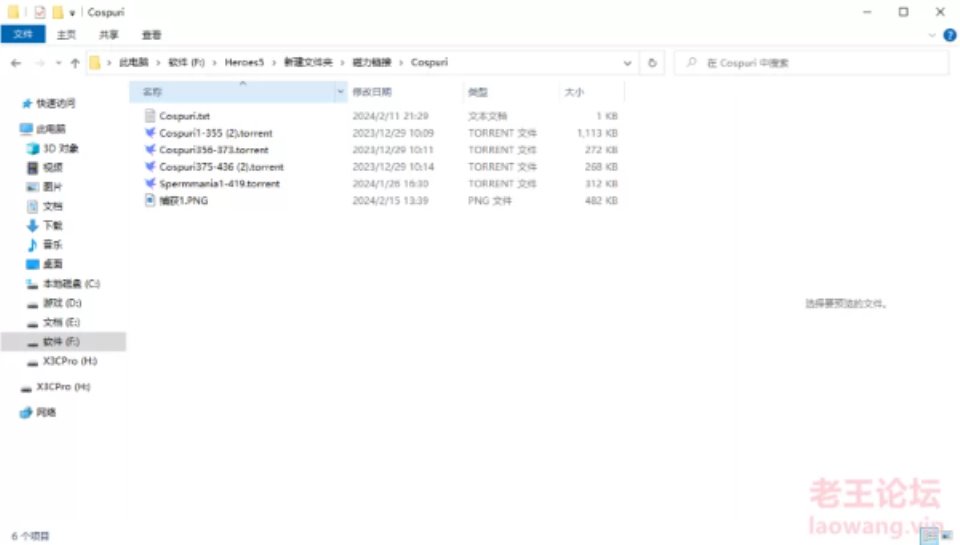Open X3CPro (H:) under 此电脑
The height and width of the screenshot is (545, 960).
(70, 361)
